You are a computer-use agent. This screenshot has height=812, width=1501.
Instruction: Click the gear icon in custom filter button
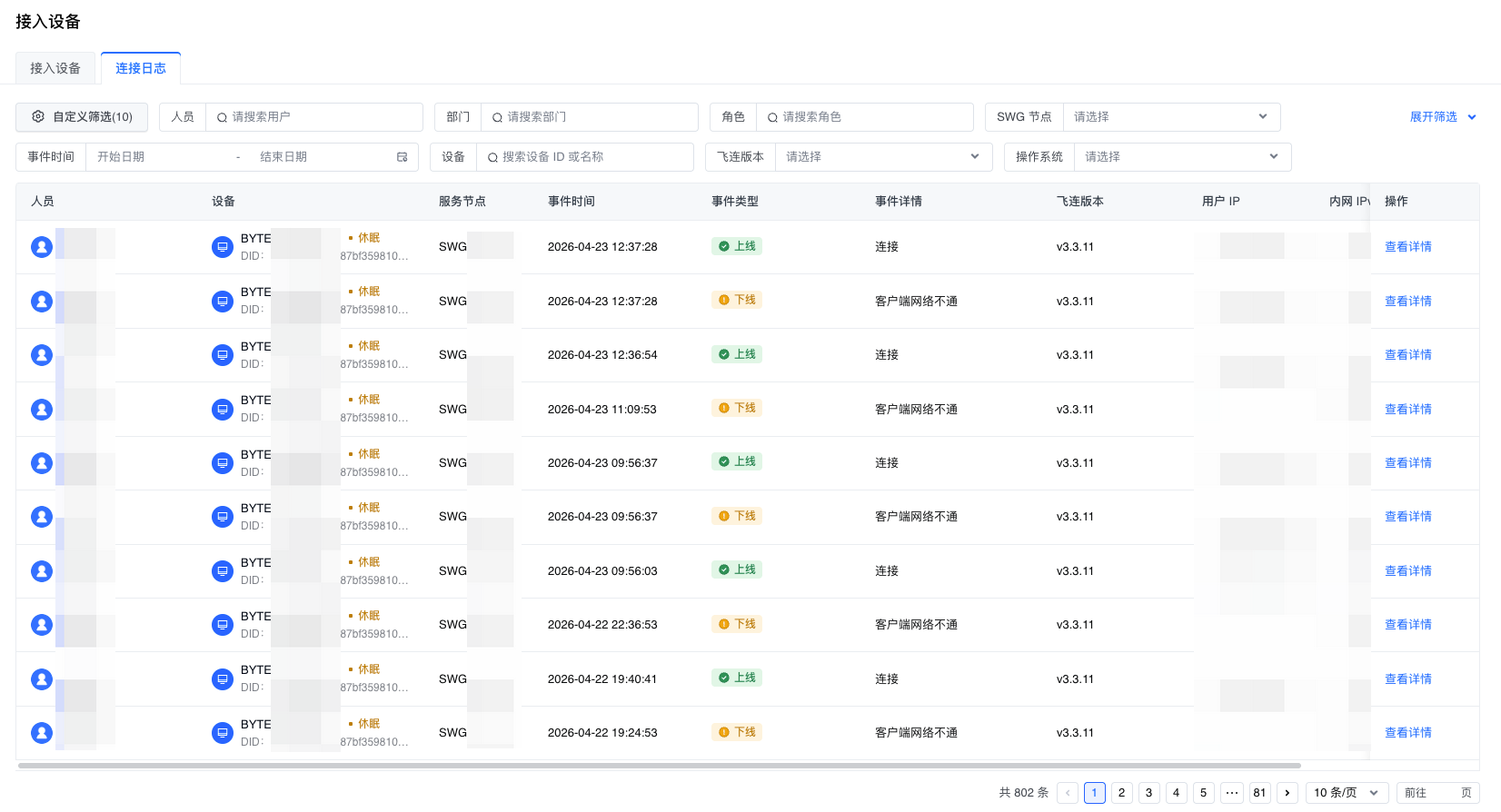point(38,116)
